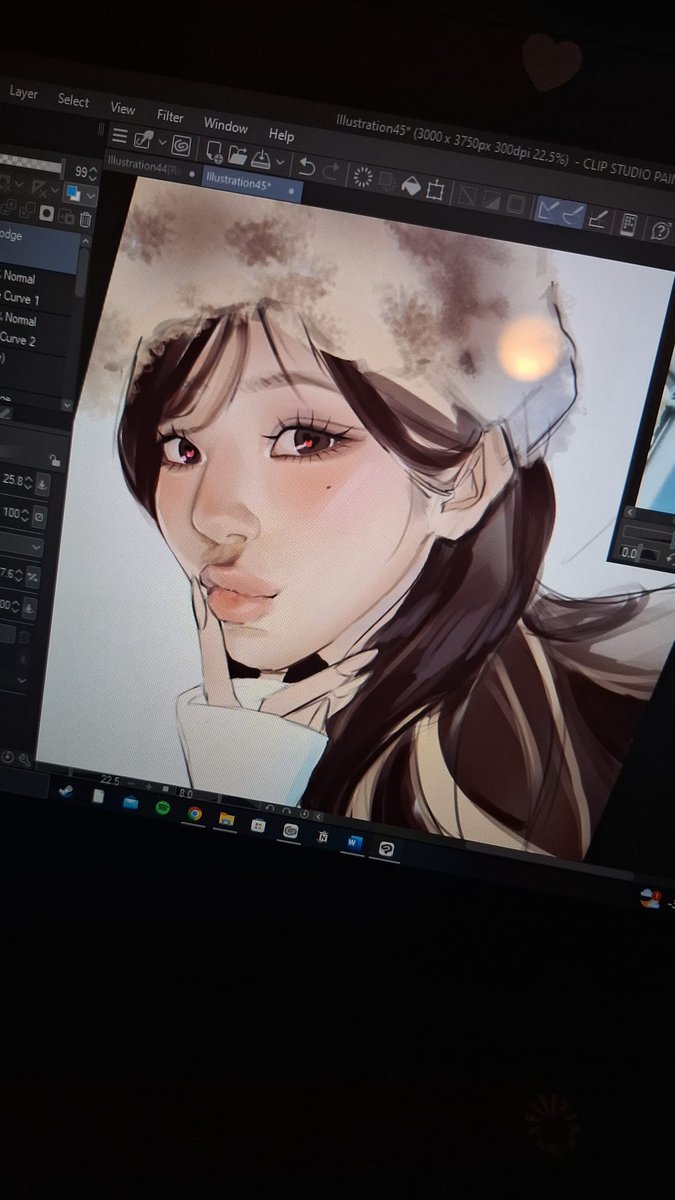Click the rotation value 8.0 on canvas bar

click(x=185, y=794)
